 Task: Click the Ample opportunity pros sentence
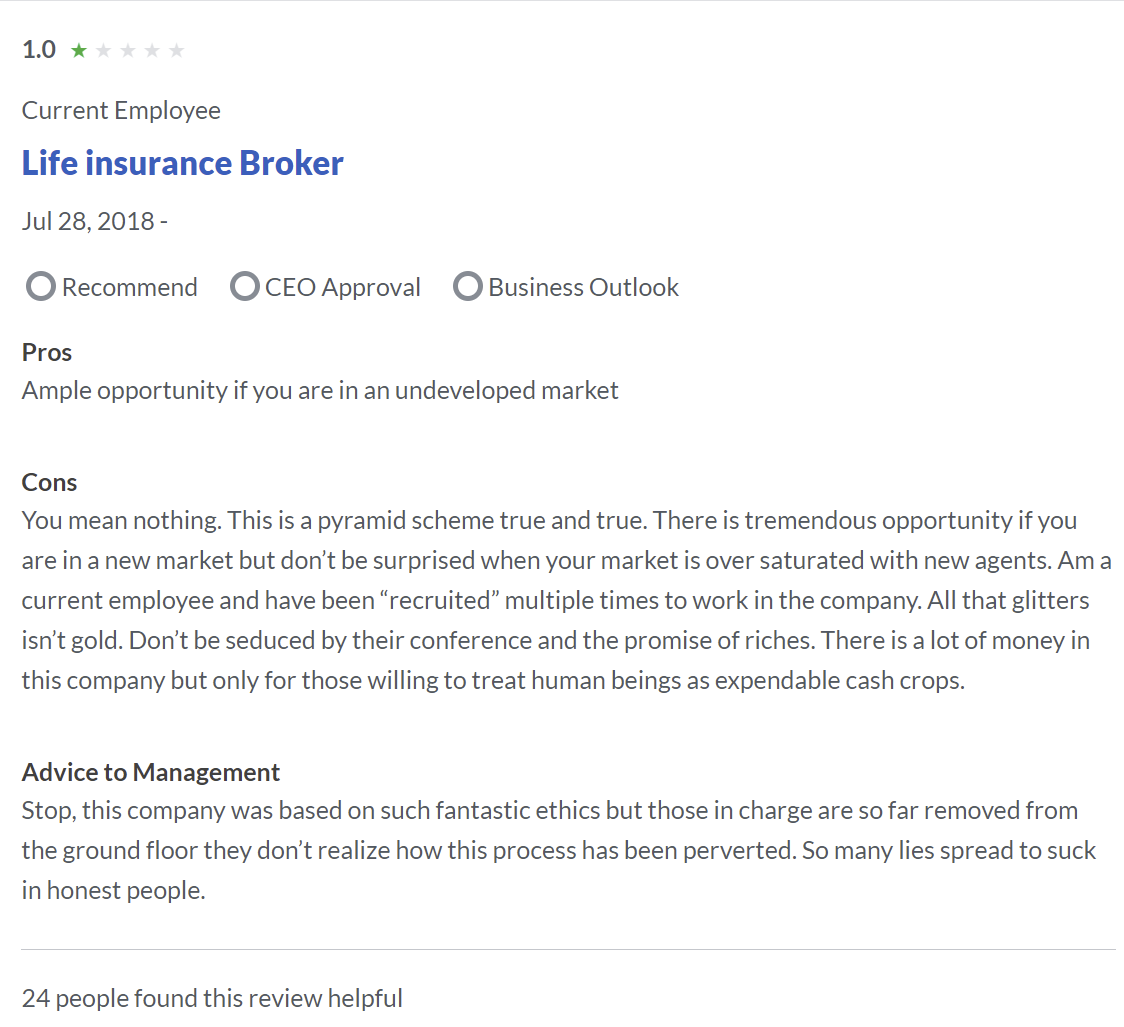pos(320,391)
